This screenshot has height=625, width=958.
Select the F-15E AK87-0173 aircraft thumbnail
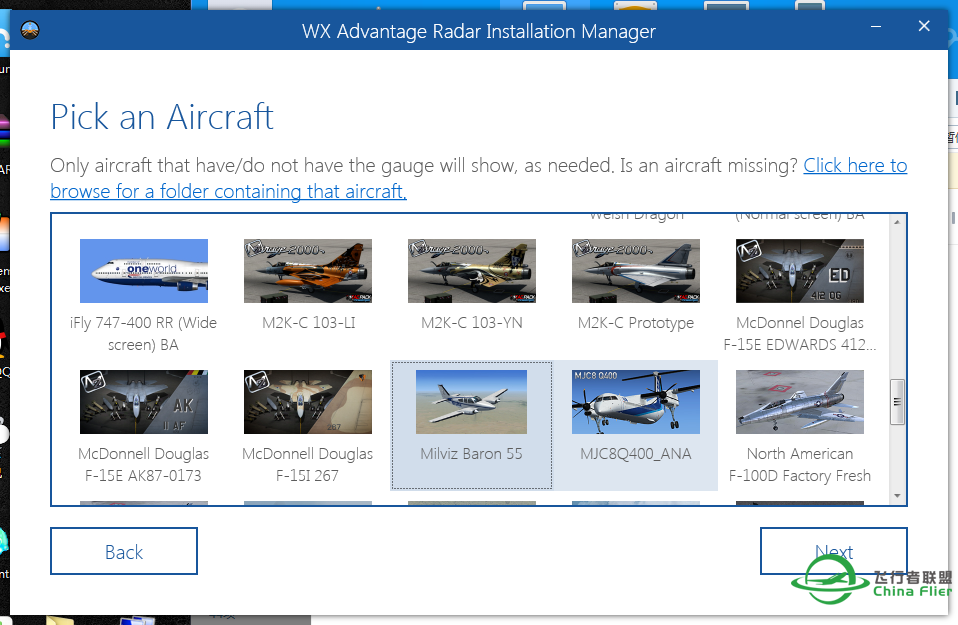pos(143,402)
